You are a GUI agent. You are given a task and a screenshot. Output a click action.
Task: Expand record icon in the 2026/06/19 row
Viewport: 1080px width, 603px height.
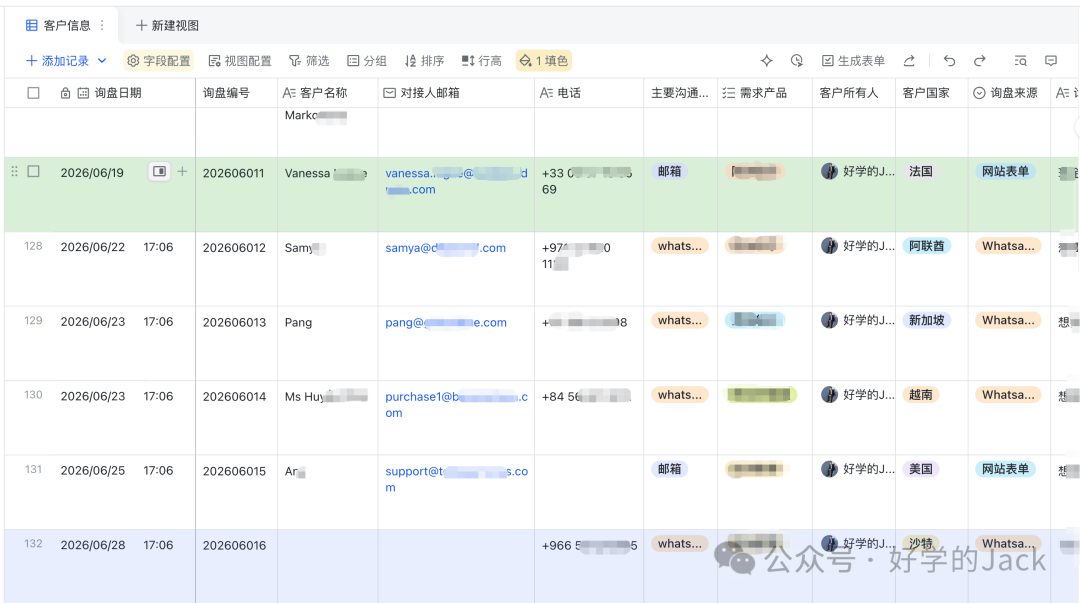point(159,172)
